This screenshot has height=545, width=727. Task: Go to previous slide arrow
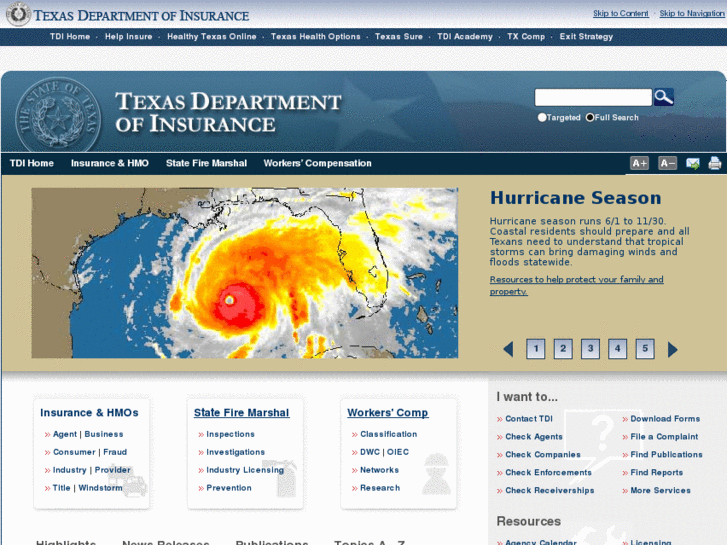(508, 349)
